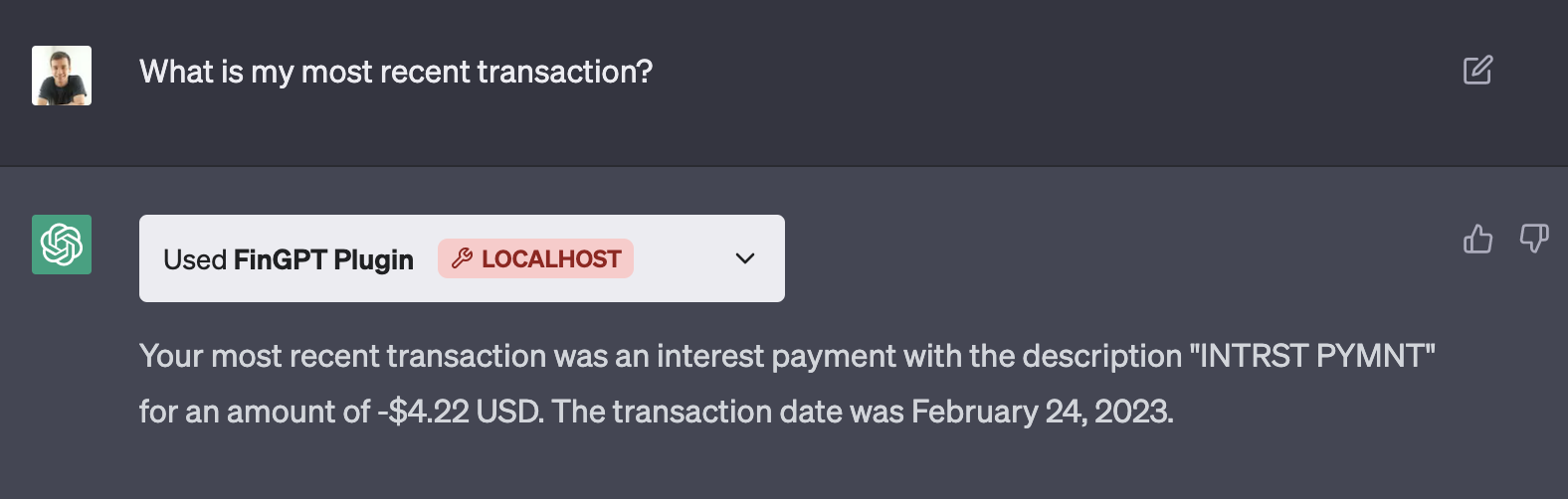Click the edit message pencil icon
Screen dimensions: 1568x499
click(1477, 71)
